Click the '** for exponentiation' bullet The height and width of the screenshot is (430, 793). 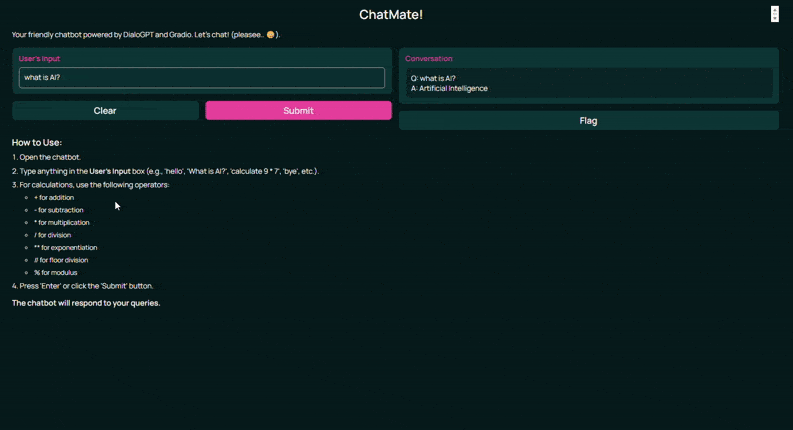coord(65,247)
